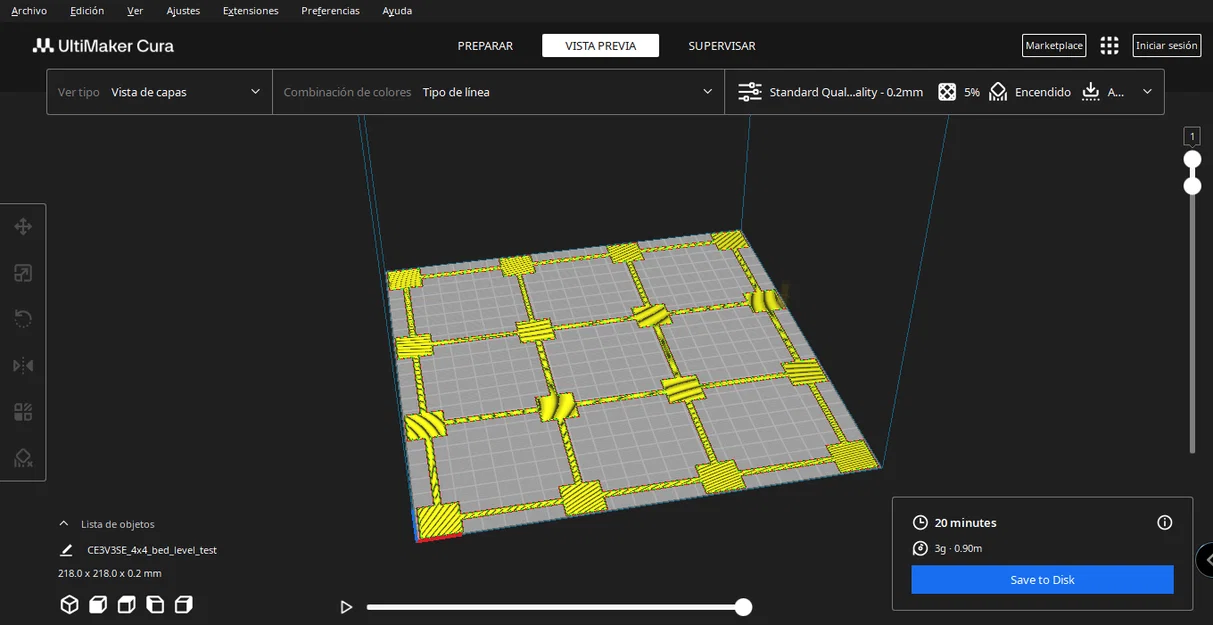Start layer simulation playback
Viewport: 1213px width, 625px height.
pos(346,607)
